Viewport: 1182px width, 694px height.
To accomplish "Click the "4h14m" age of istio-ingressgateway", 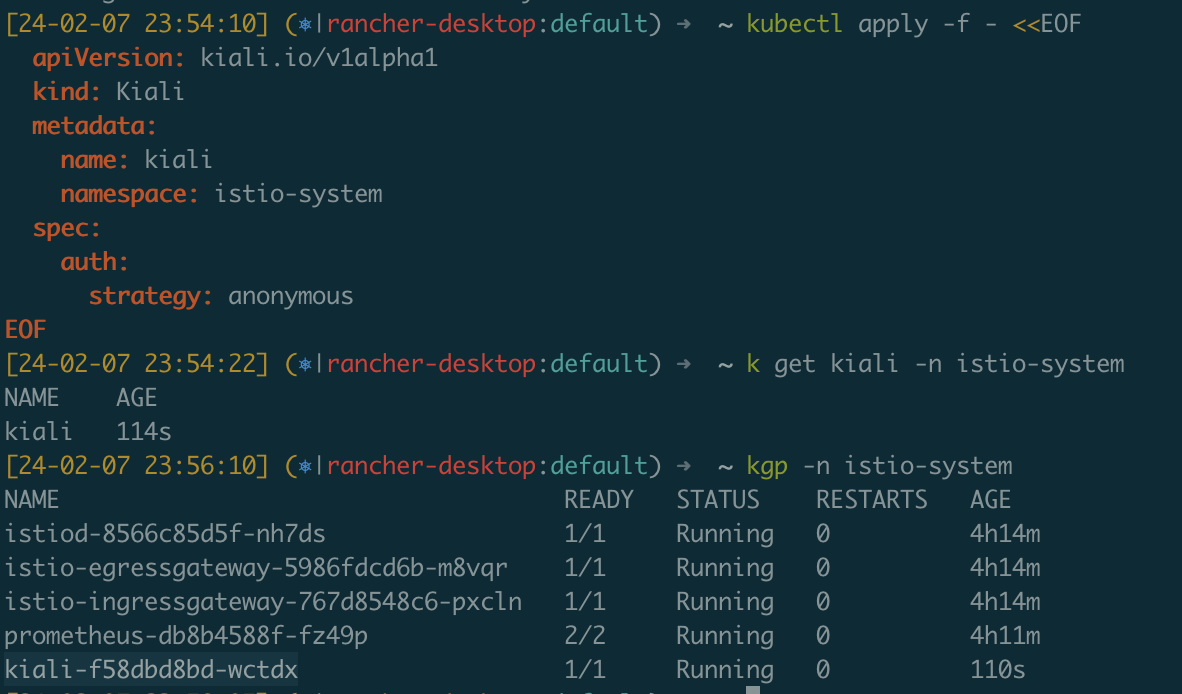I will [1005, 602].
